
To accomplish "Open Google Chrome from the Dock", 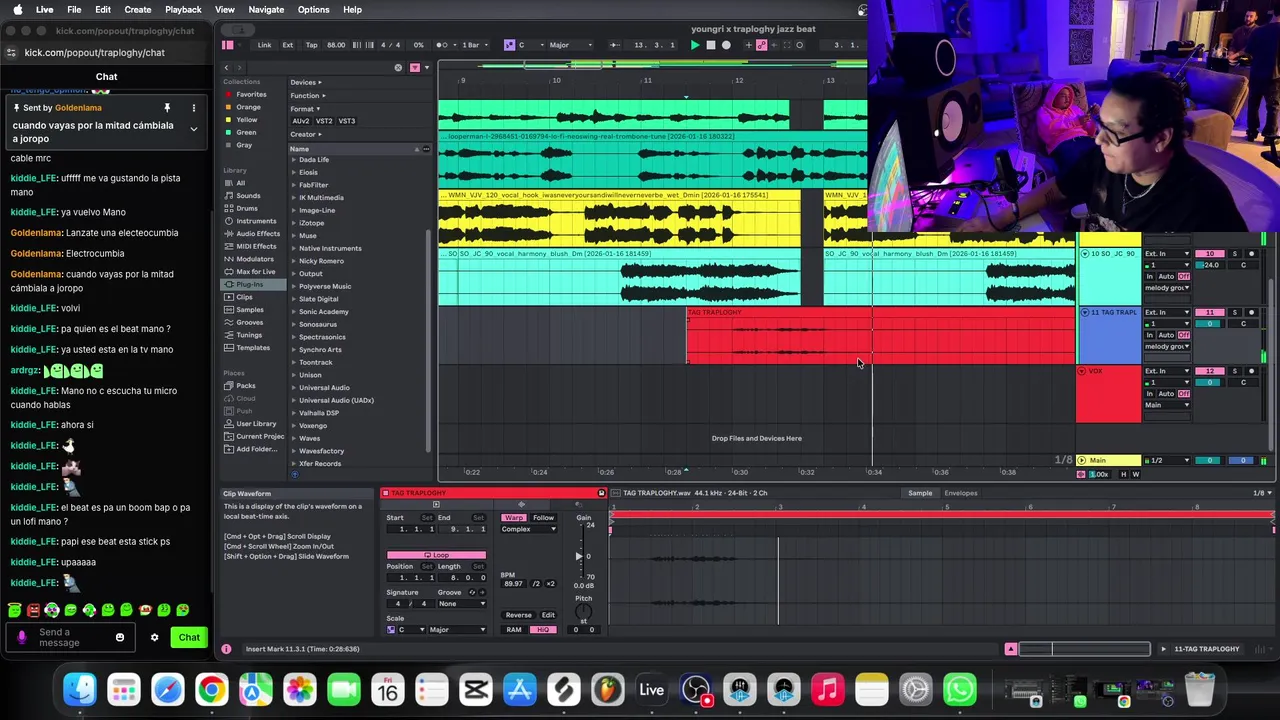I will (x=212, y=689).
